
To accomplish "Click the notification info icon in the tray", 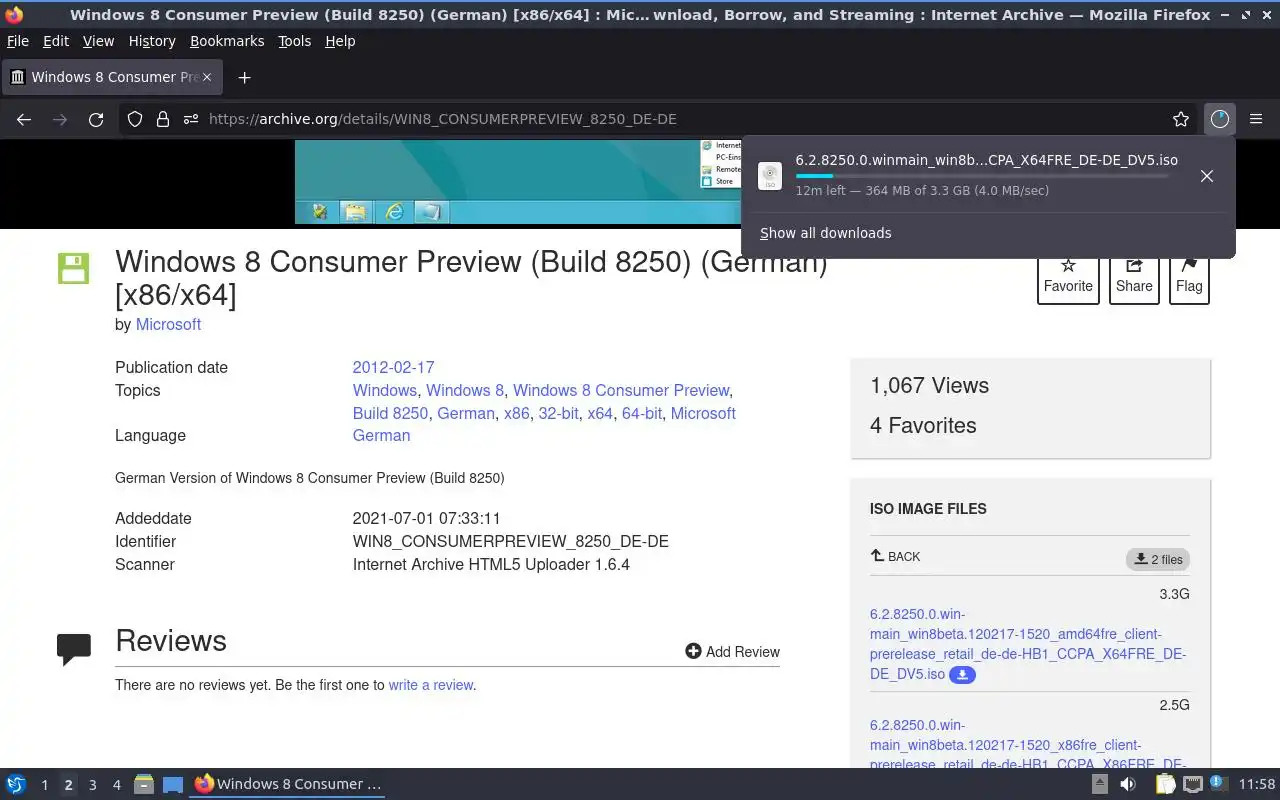I will click(x=1217, y=782).
